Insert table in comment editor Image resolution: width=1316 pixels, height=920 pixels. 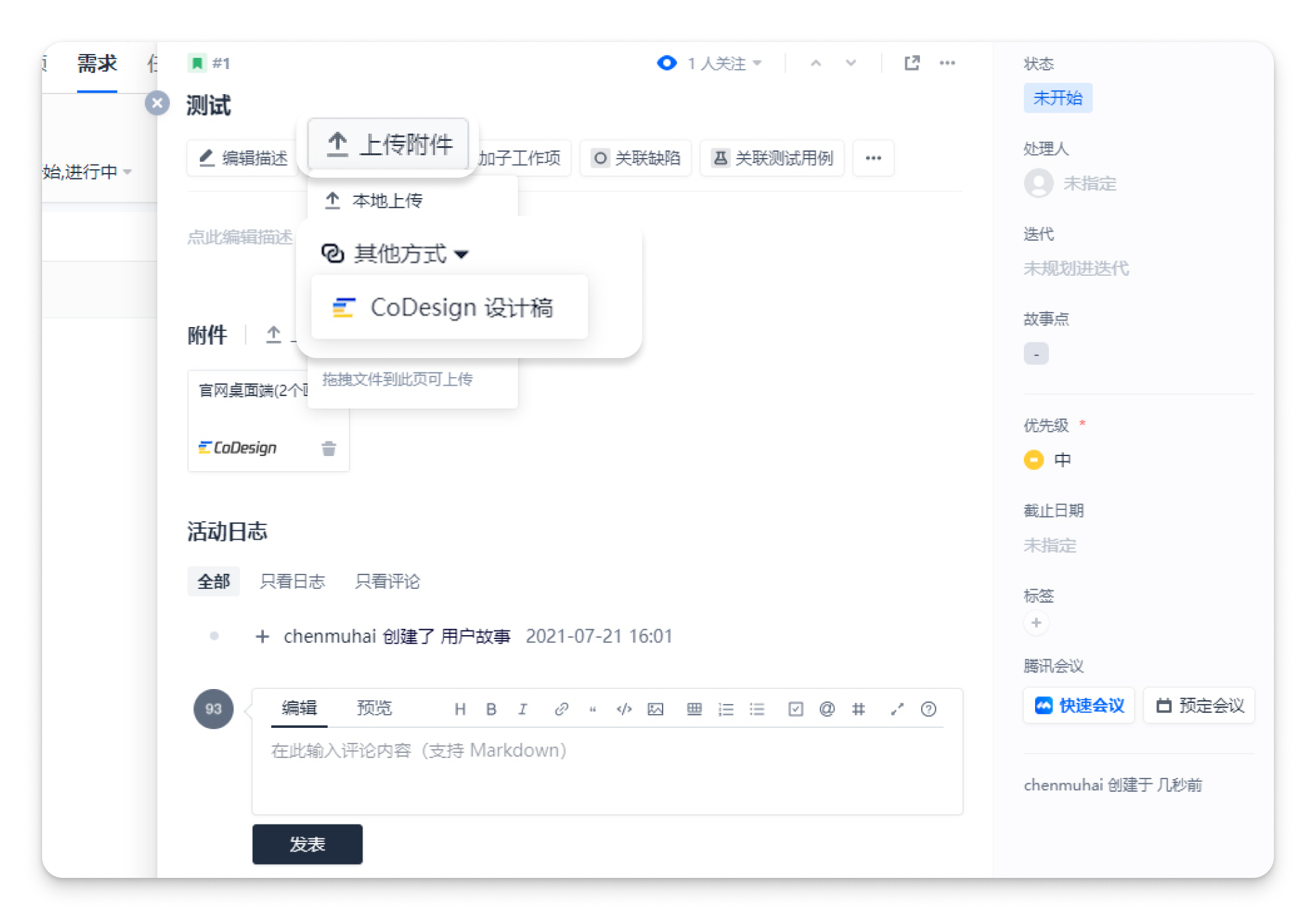pos(694,709)
